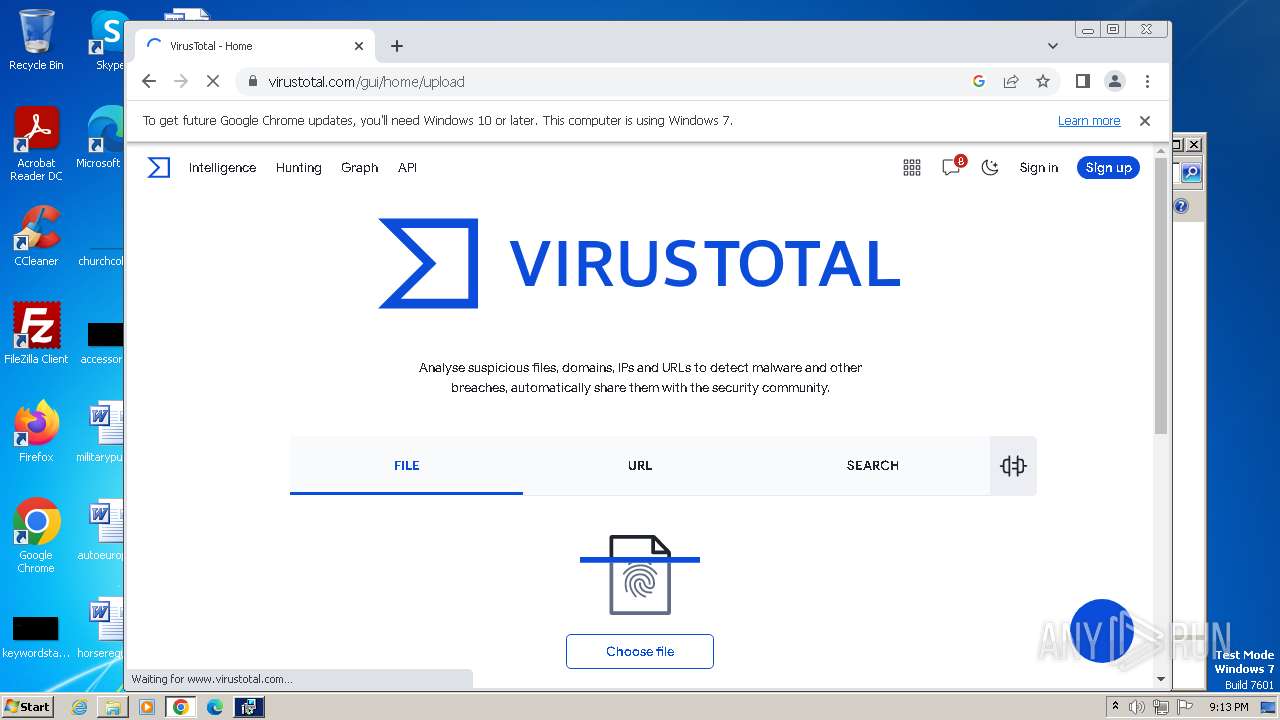Open the API menu item
Screen dimensions: 1280x720
407,168
